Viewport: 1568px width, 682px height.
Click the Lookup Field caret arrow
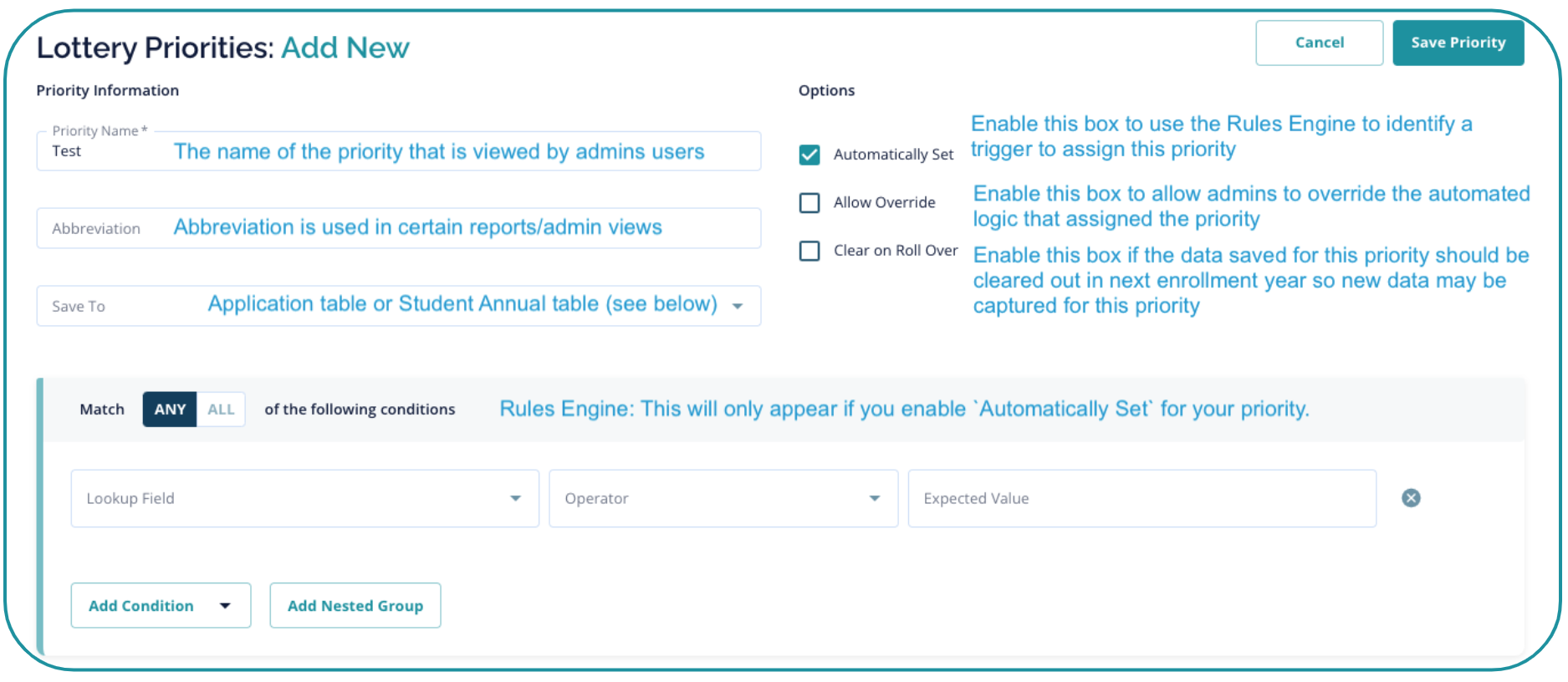coord(515,498)
